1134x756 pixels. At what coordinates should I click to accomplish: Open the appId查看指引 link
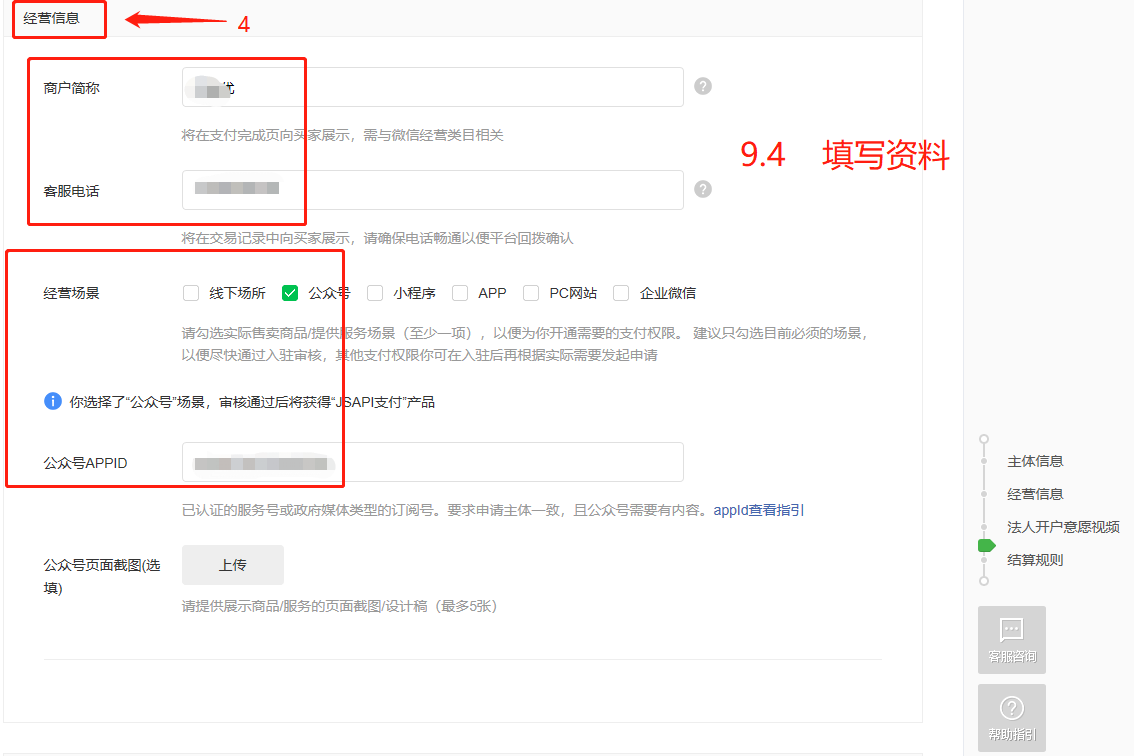pos(758,510)
